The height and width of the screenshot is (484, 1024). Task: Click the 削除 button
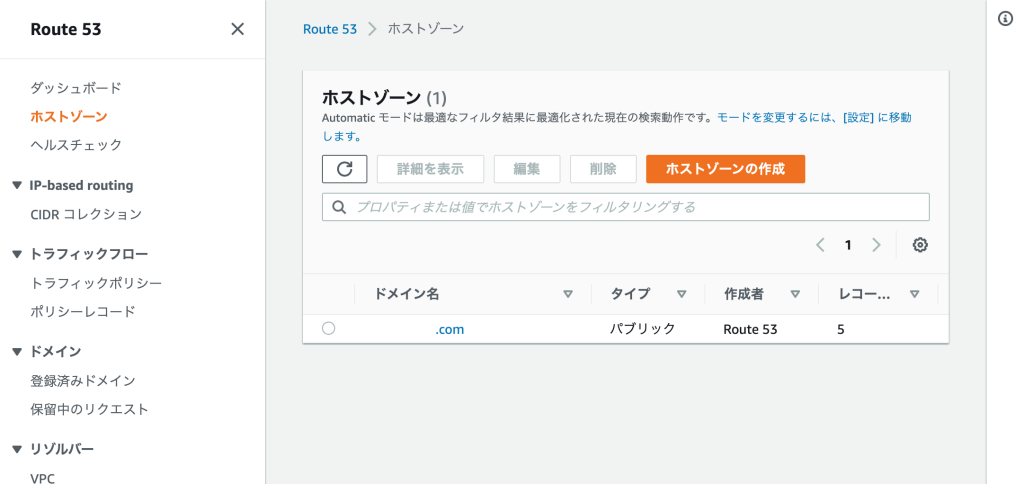coord(603,169)
